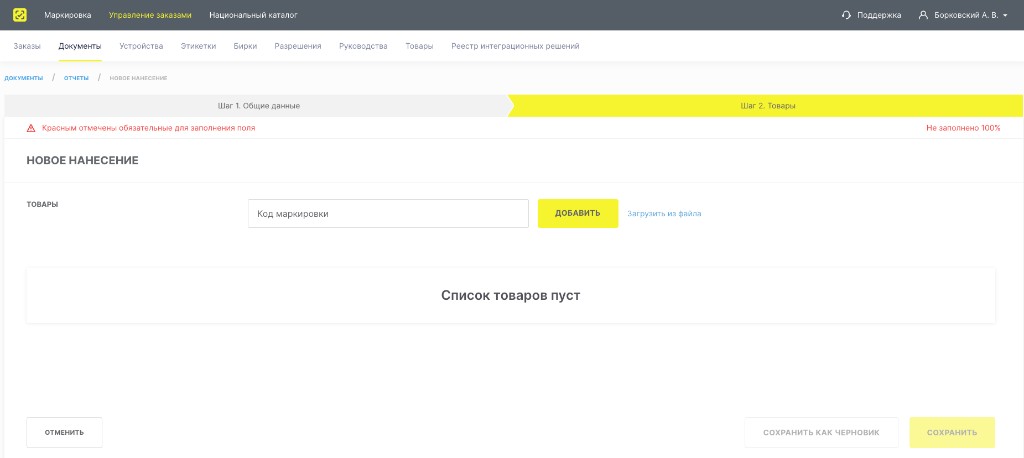1024x458 pixels.
Task: Click Загрузить из файла link
Action: [664, 214]
